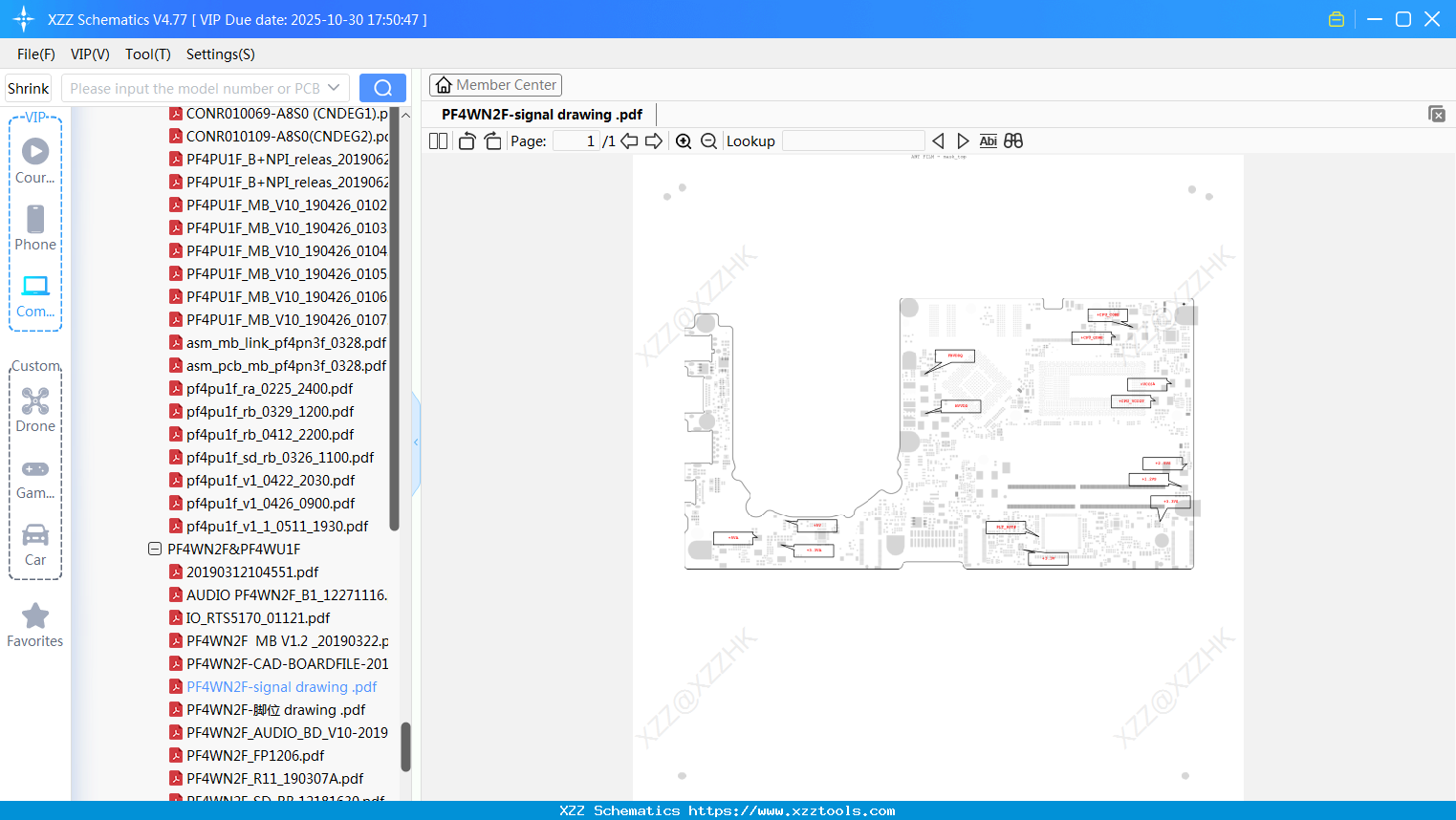Viewport: 1456px width, 820px height.
Task: Go to the previous page arrow
Action: tap(629, 141)
